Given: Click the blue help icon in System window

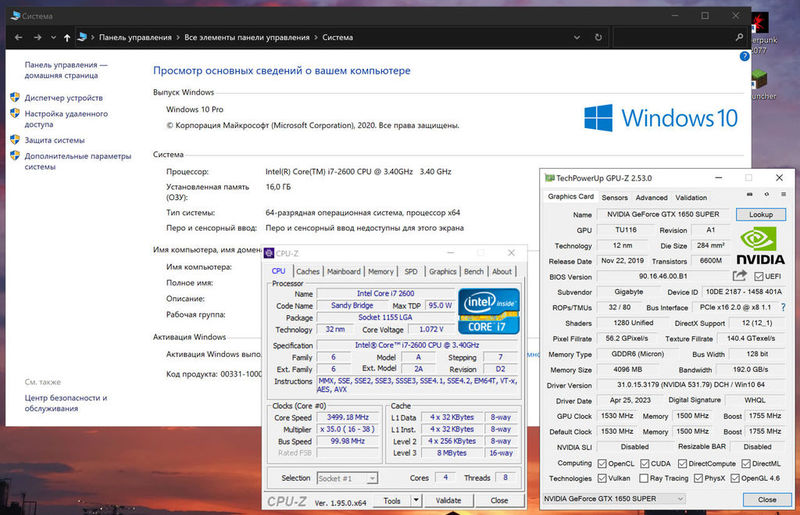Looking at the screenshot, I should [744, 56].
